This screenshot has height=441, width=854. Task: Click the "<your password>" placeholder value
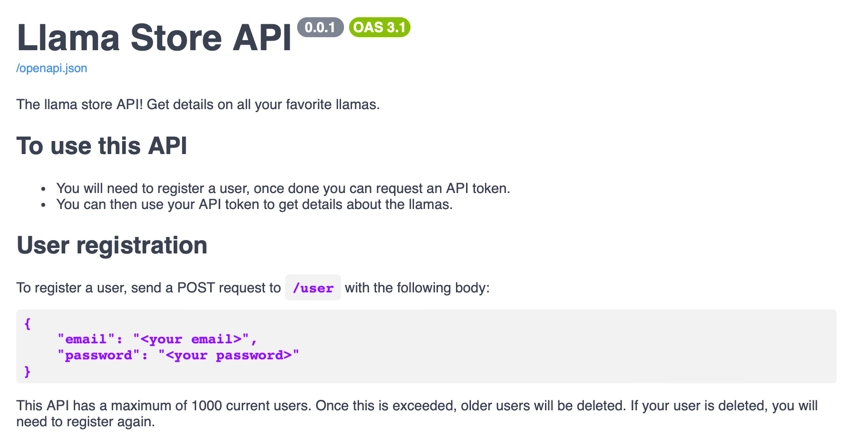pyautogui.click(x=228, y=355)
